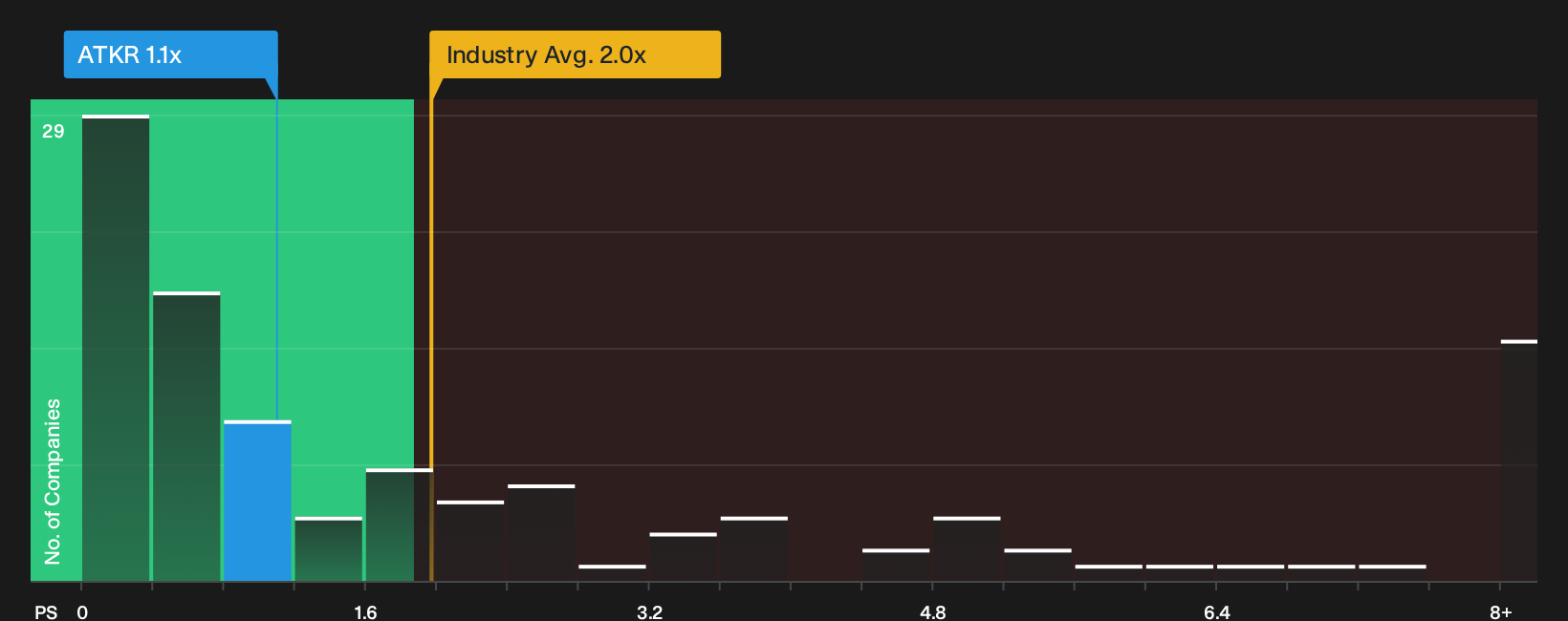
Task: Click the blue ATKR 1.1x label
Action: tap(170, 54)
